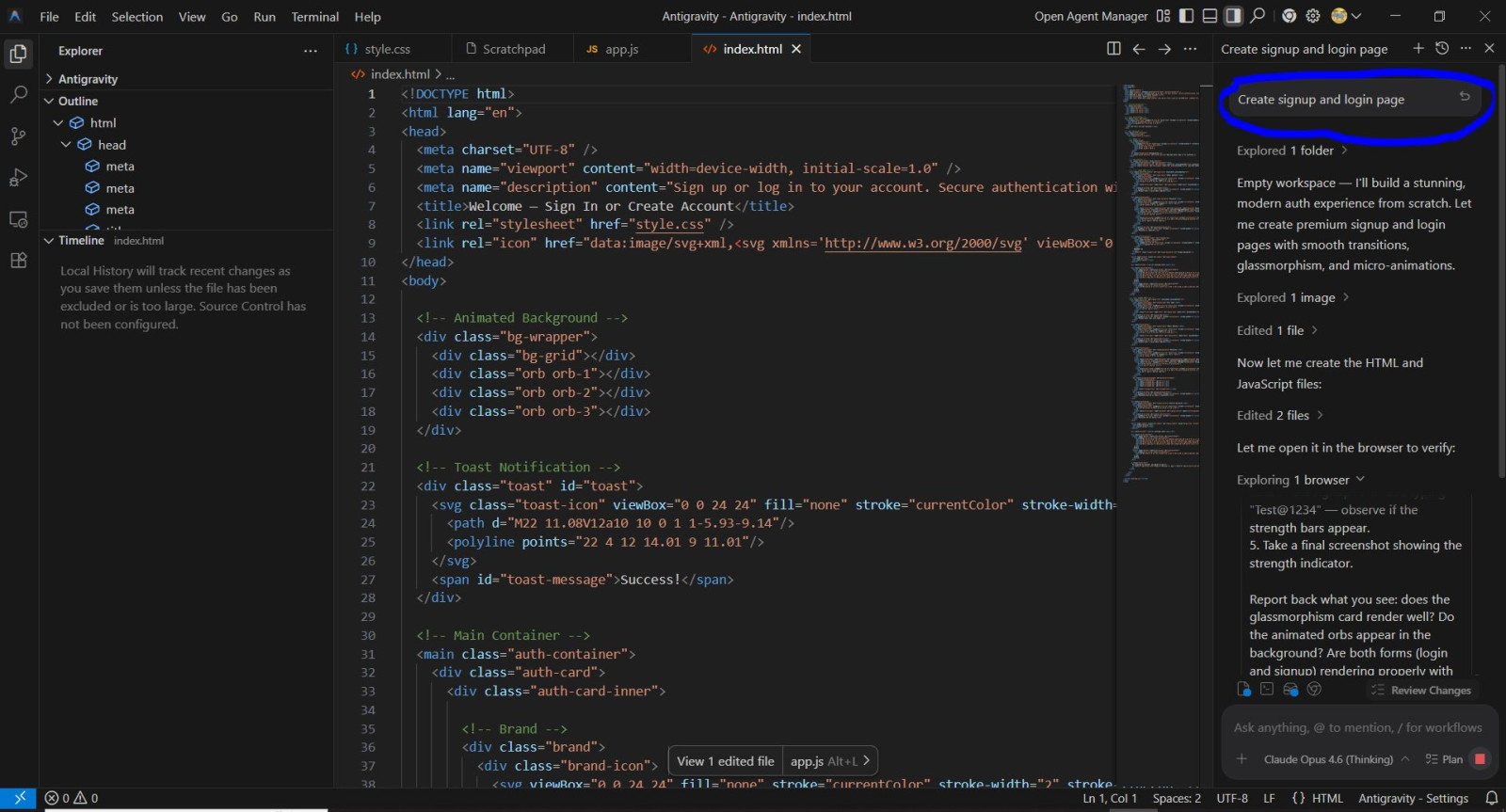Open the Extensions view

(x=18, y=261)
